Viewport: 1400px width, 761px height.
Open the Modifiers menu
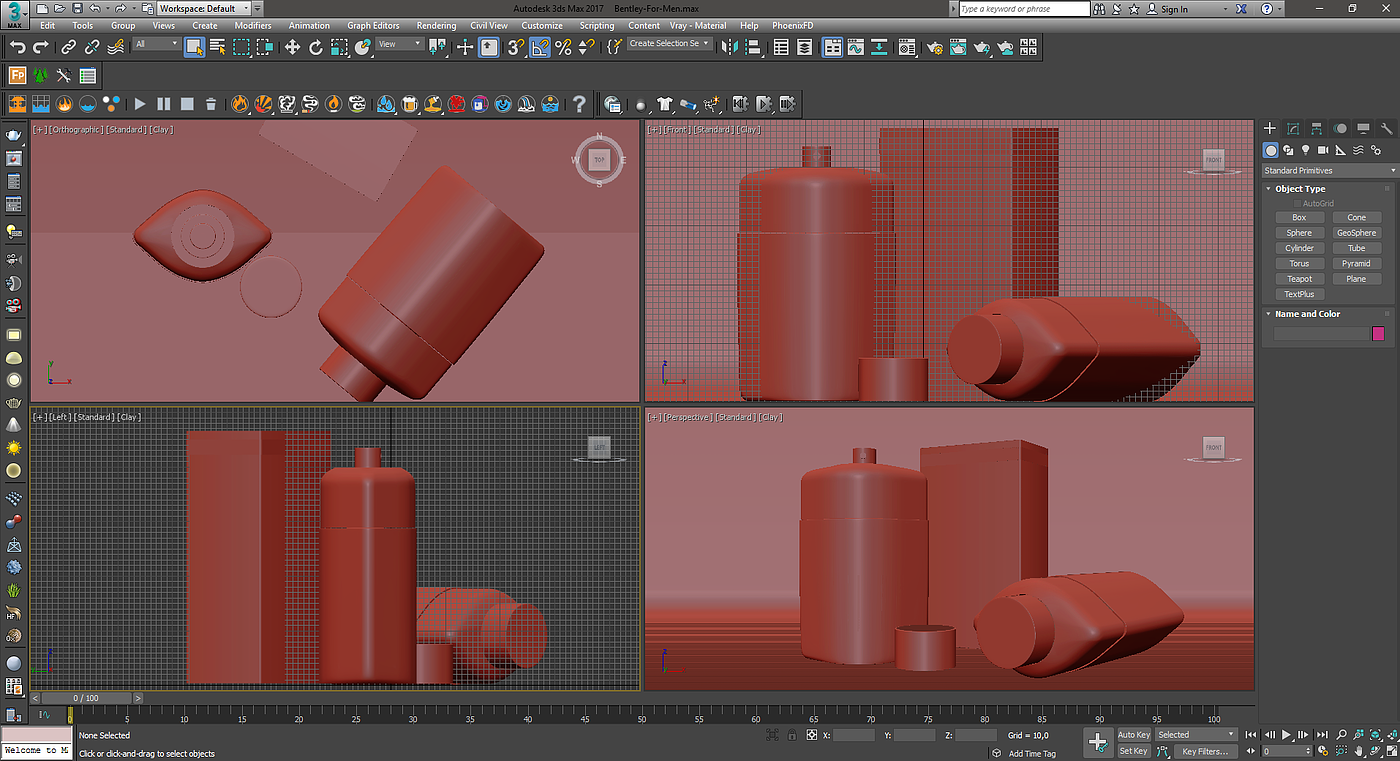pyautogui.click(x=252, y=25)
